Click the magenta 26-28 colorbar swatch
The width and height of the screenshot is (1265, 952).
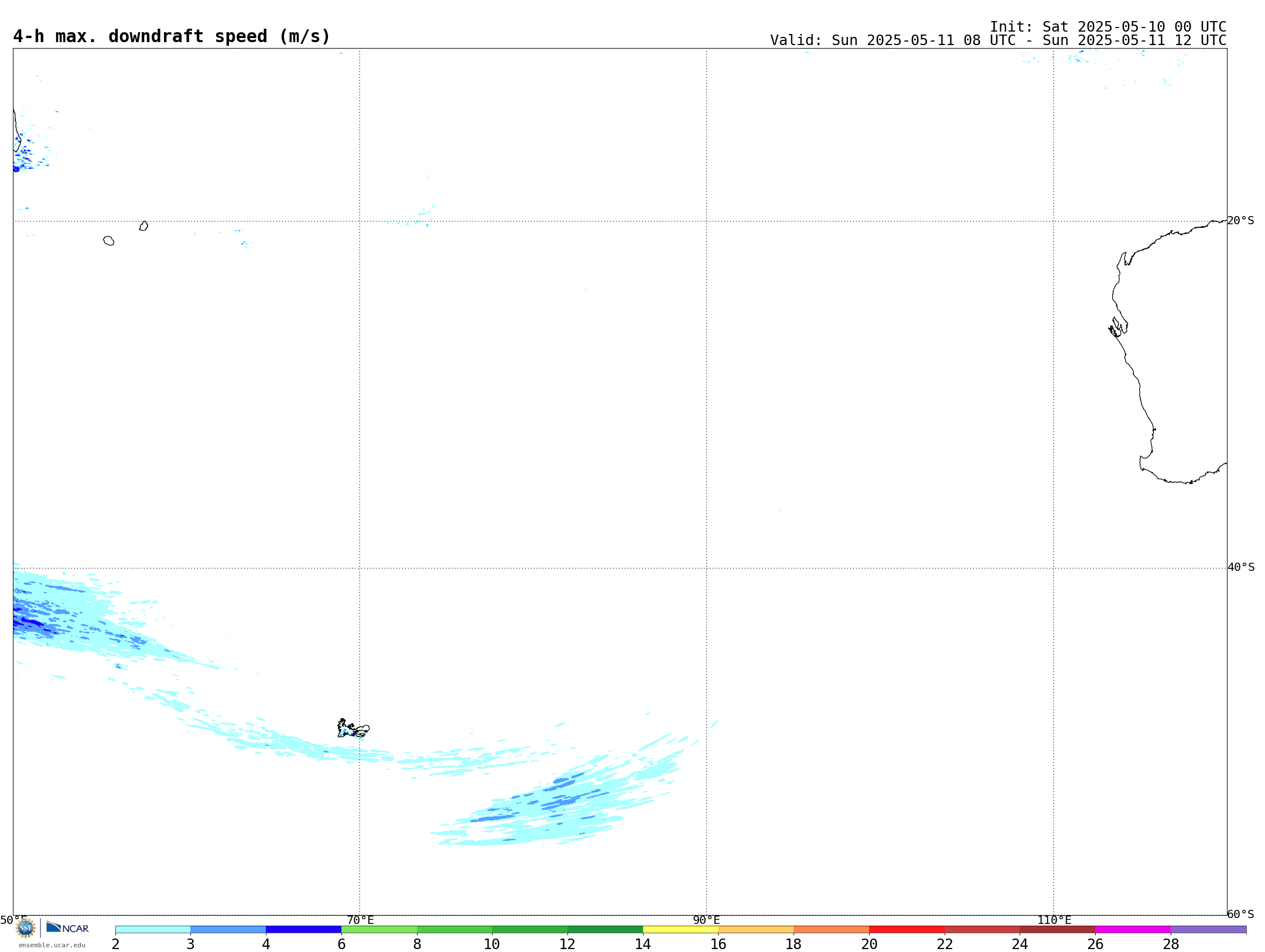(1133, 930)
